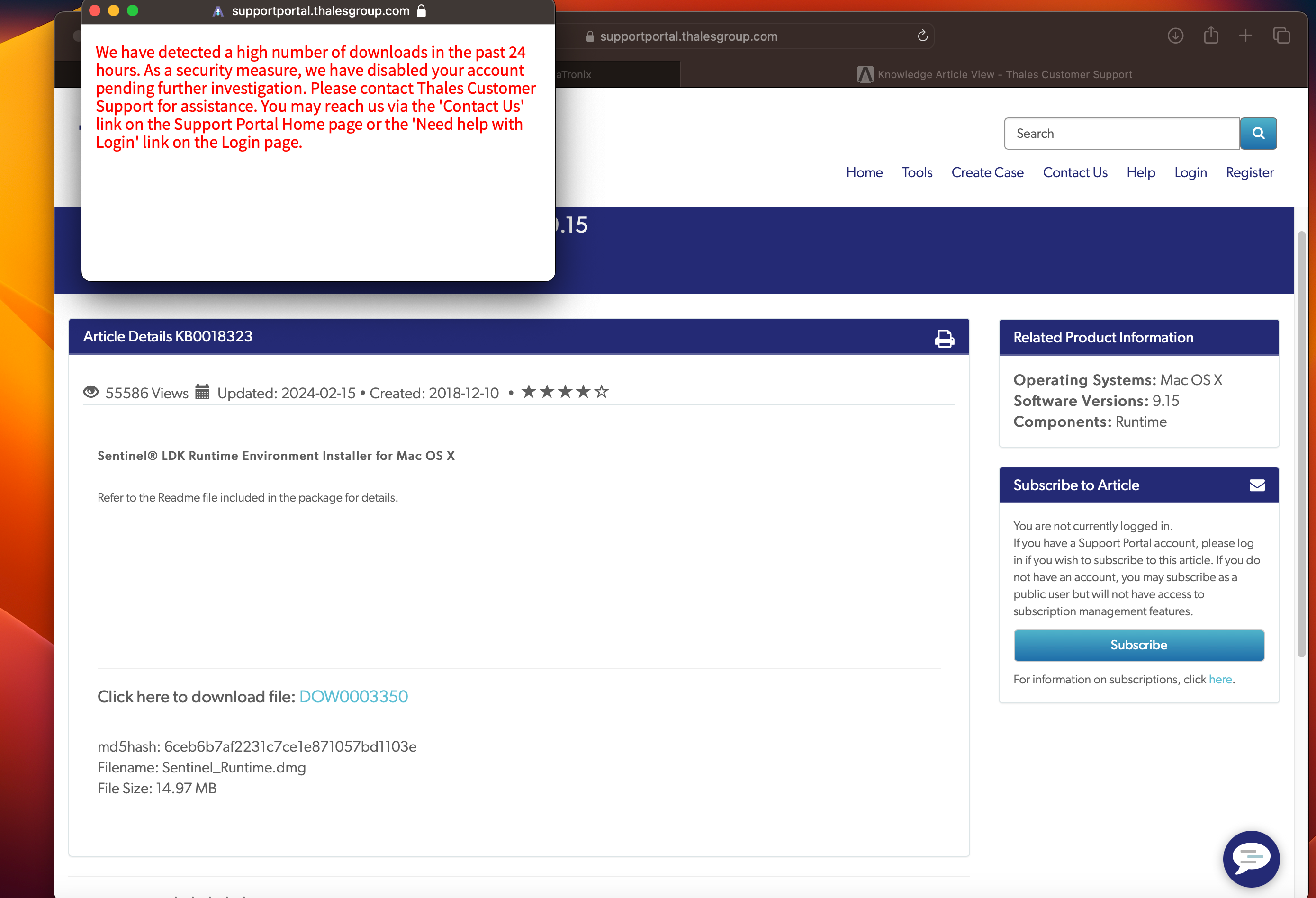Click the 55586 Views text
The image size is (1316, 898).
147,393
